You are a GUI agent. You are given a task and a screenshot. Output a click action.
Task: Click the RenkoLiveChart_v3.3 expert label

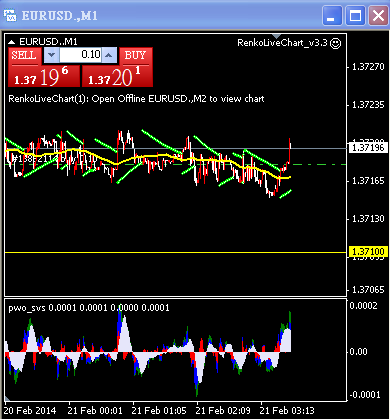(x=283, y=43)
